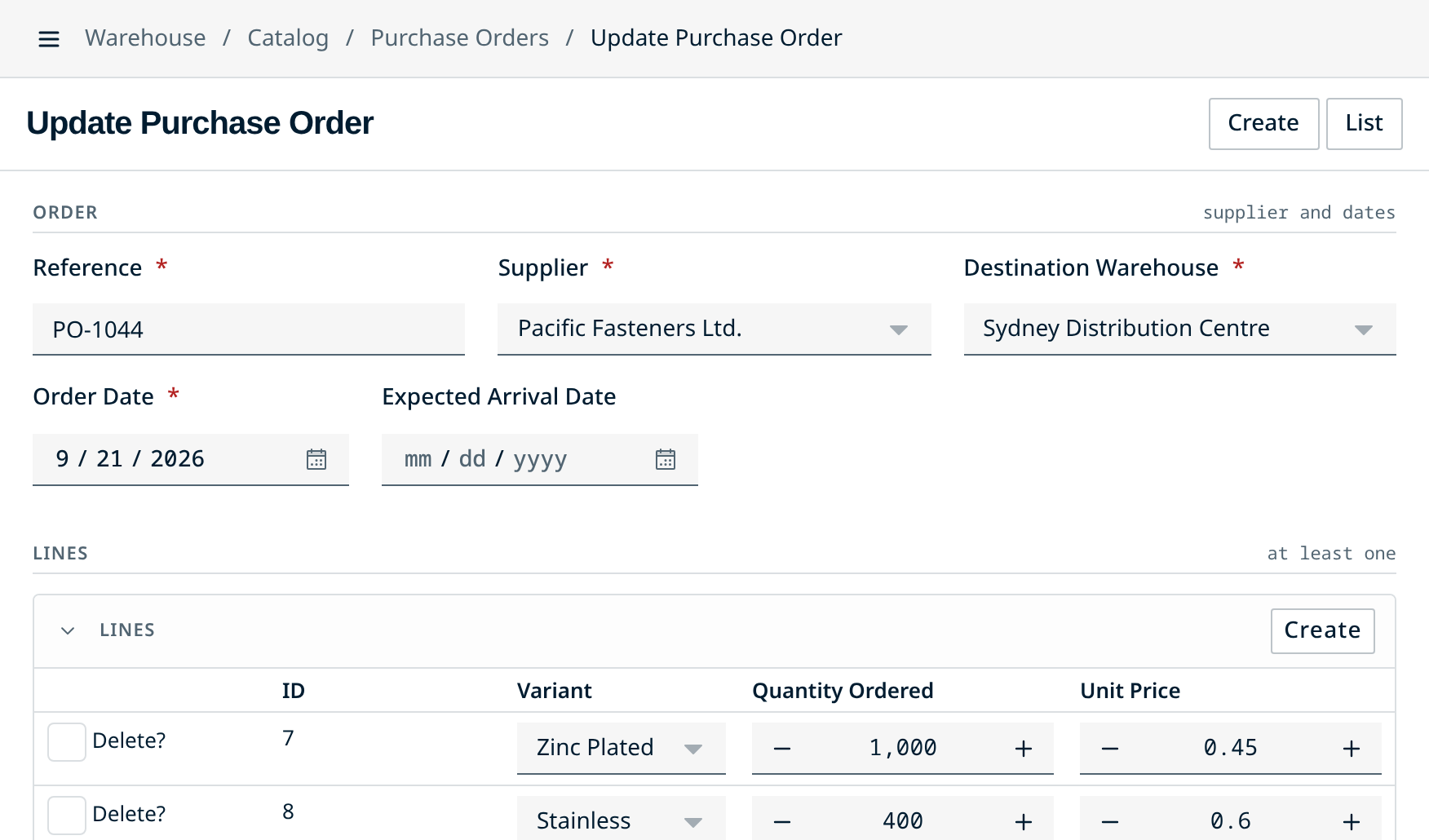Edit the Reference field PO-1044
The image size is (1429, 840).
[249, 329]
